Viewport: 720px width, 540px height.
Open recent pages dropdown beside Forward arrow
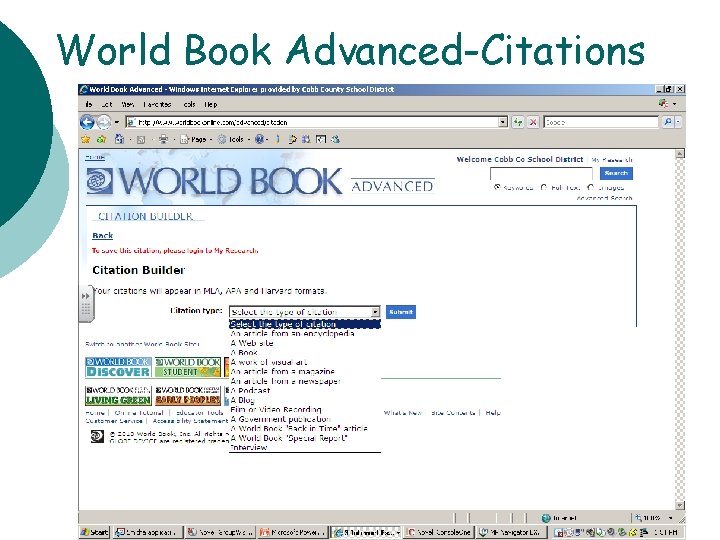point(117,122)
